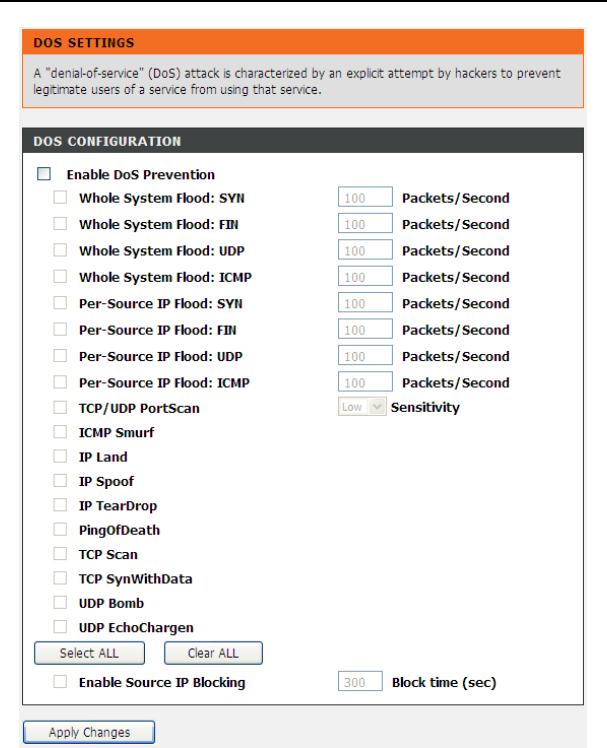The image size is (607, 748).
Task: Click Whole System Flood ICMP packets field
Action: click(365, 277)
